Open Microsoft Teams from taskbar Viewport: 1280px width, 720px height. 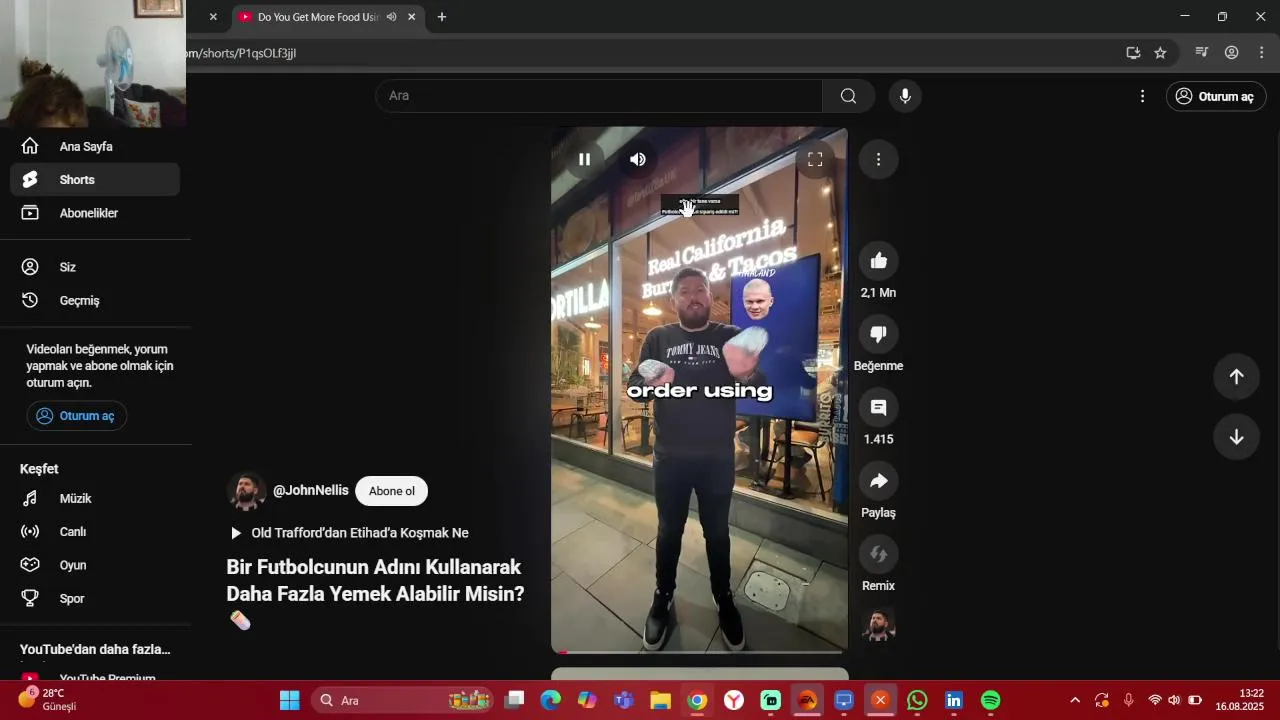(x=624, y=700)
